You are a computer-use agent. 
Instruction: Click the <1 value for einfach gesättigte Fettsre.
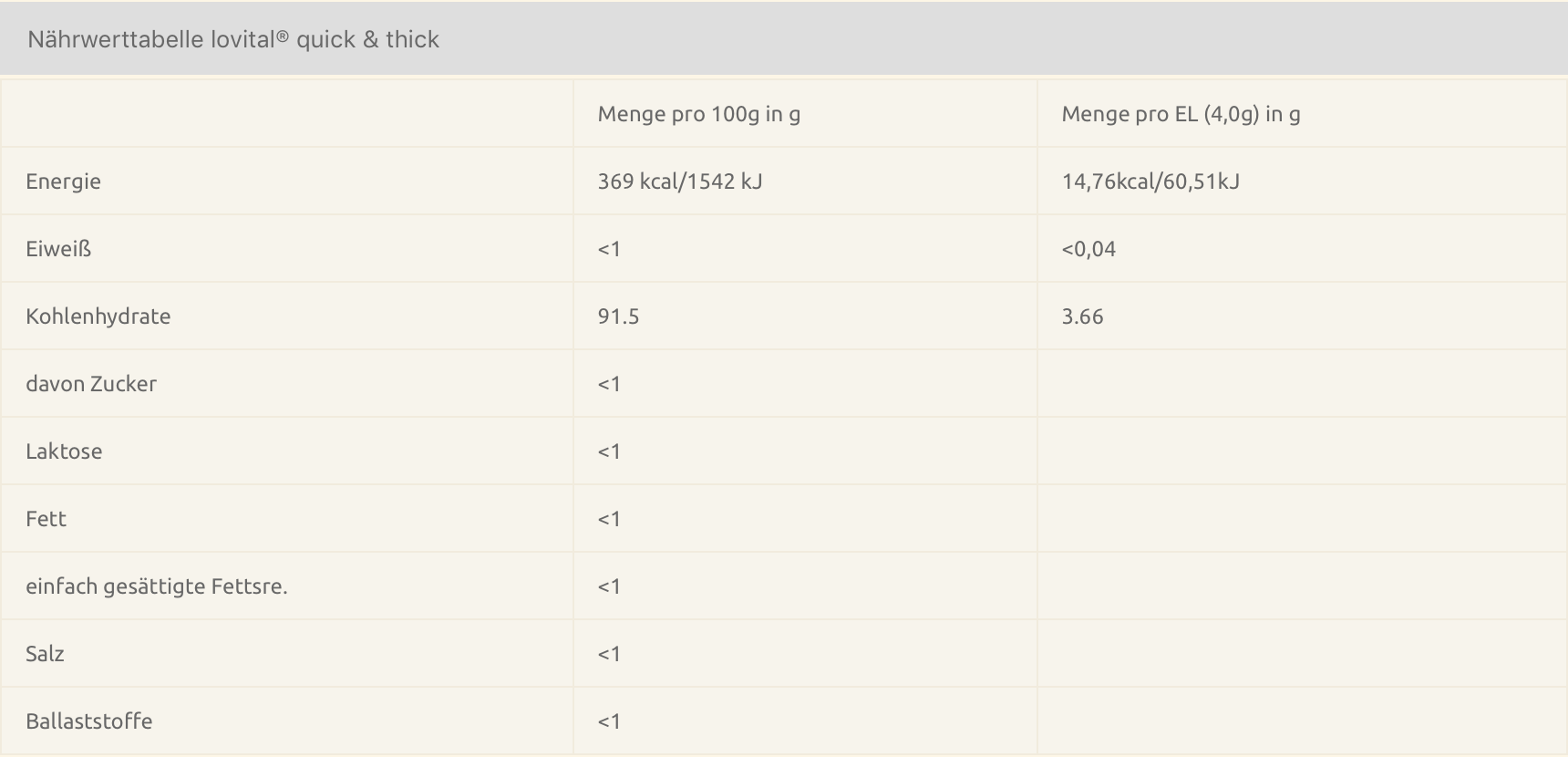point(609,586)
